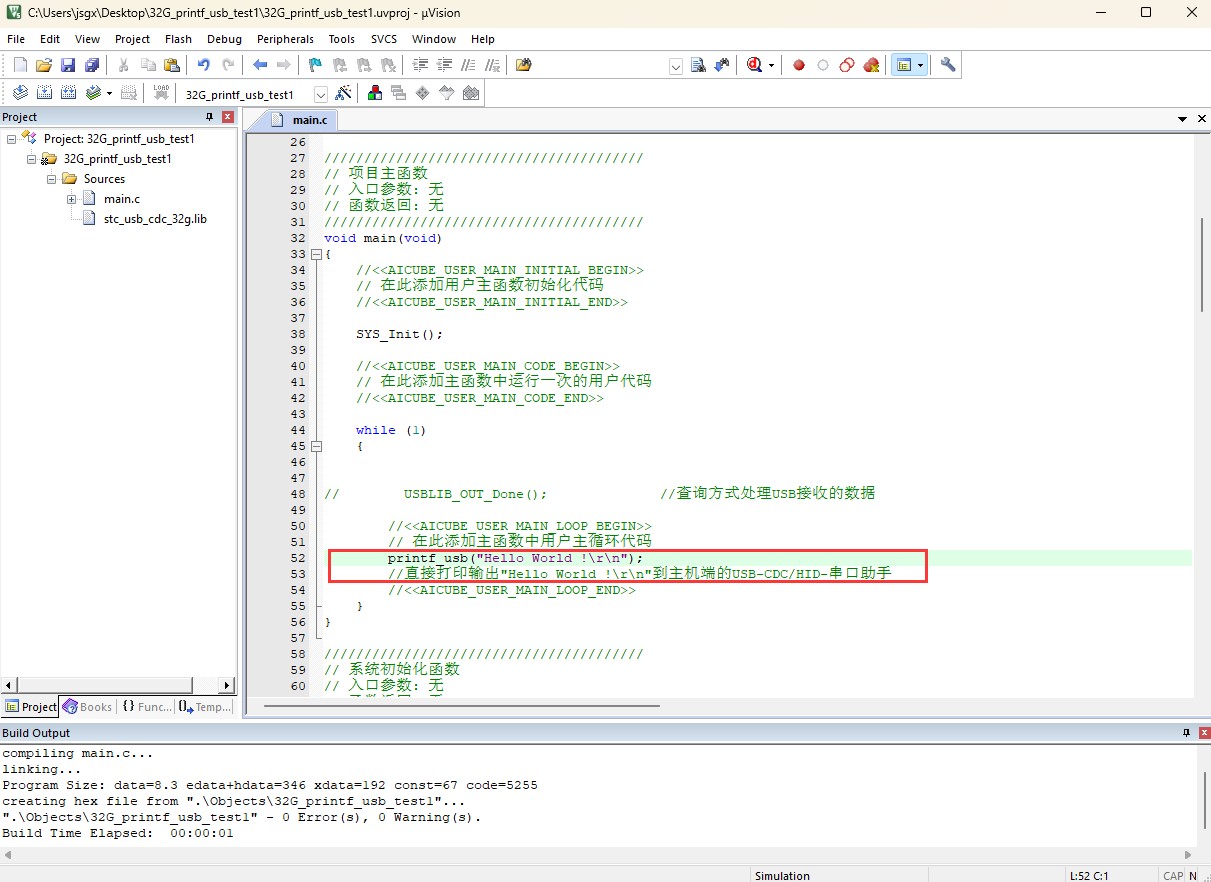Navigate backwards with the blue arrow
1211x882 pixels.
tap(260, 65)
